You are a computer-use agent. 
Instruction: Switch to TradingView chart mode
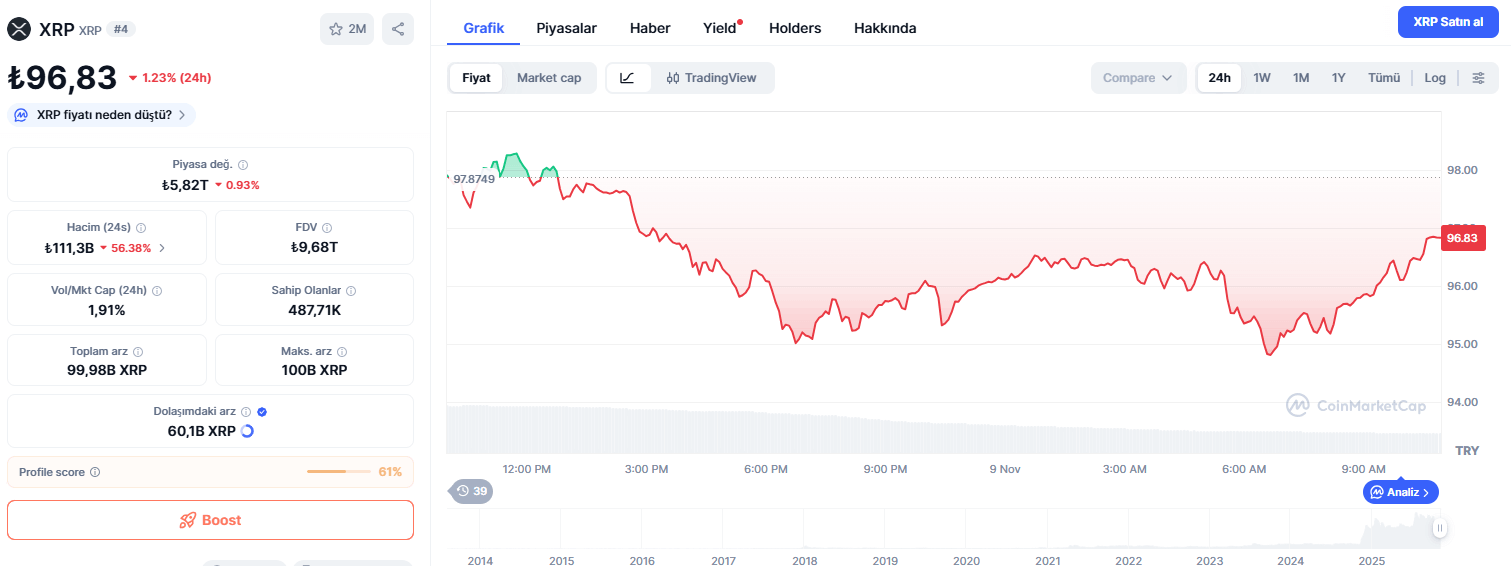click(711, 78)
